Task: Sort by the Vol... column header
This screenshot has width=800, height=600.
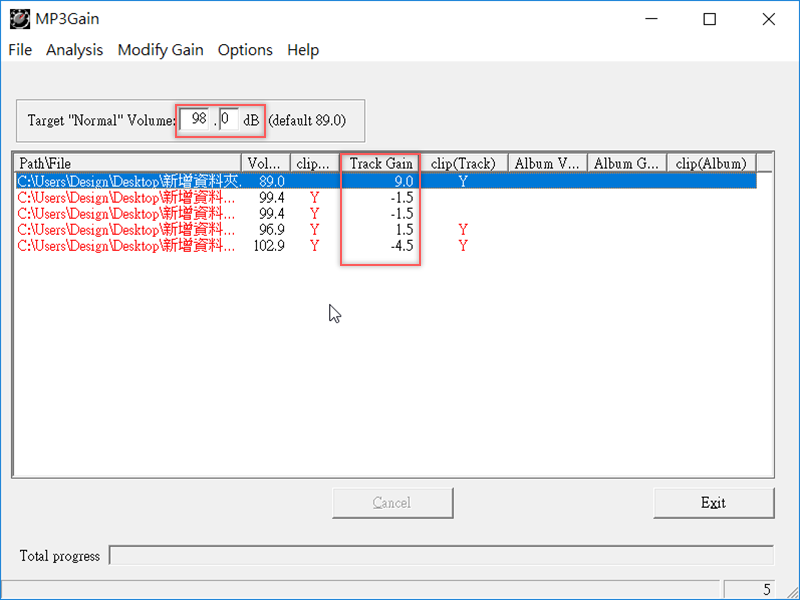Action: 265,163
